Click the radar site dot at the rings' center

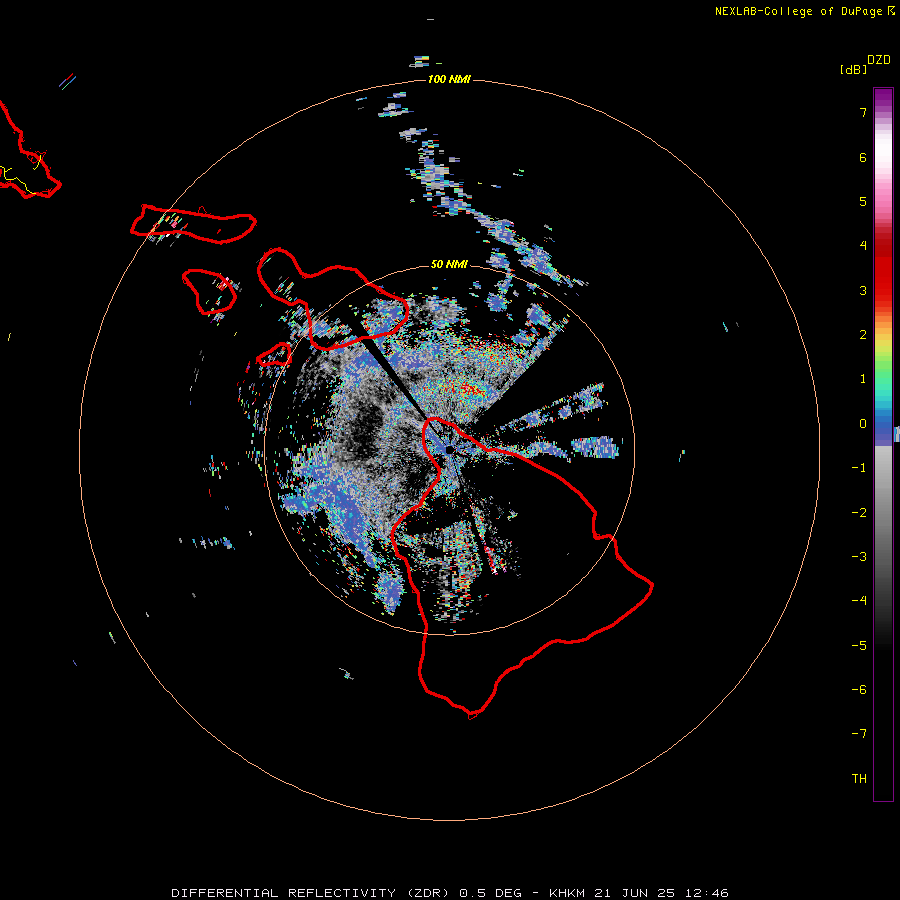pos(449,450)
